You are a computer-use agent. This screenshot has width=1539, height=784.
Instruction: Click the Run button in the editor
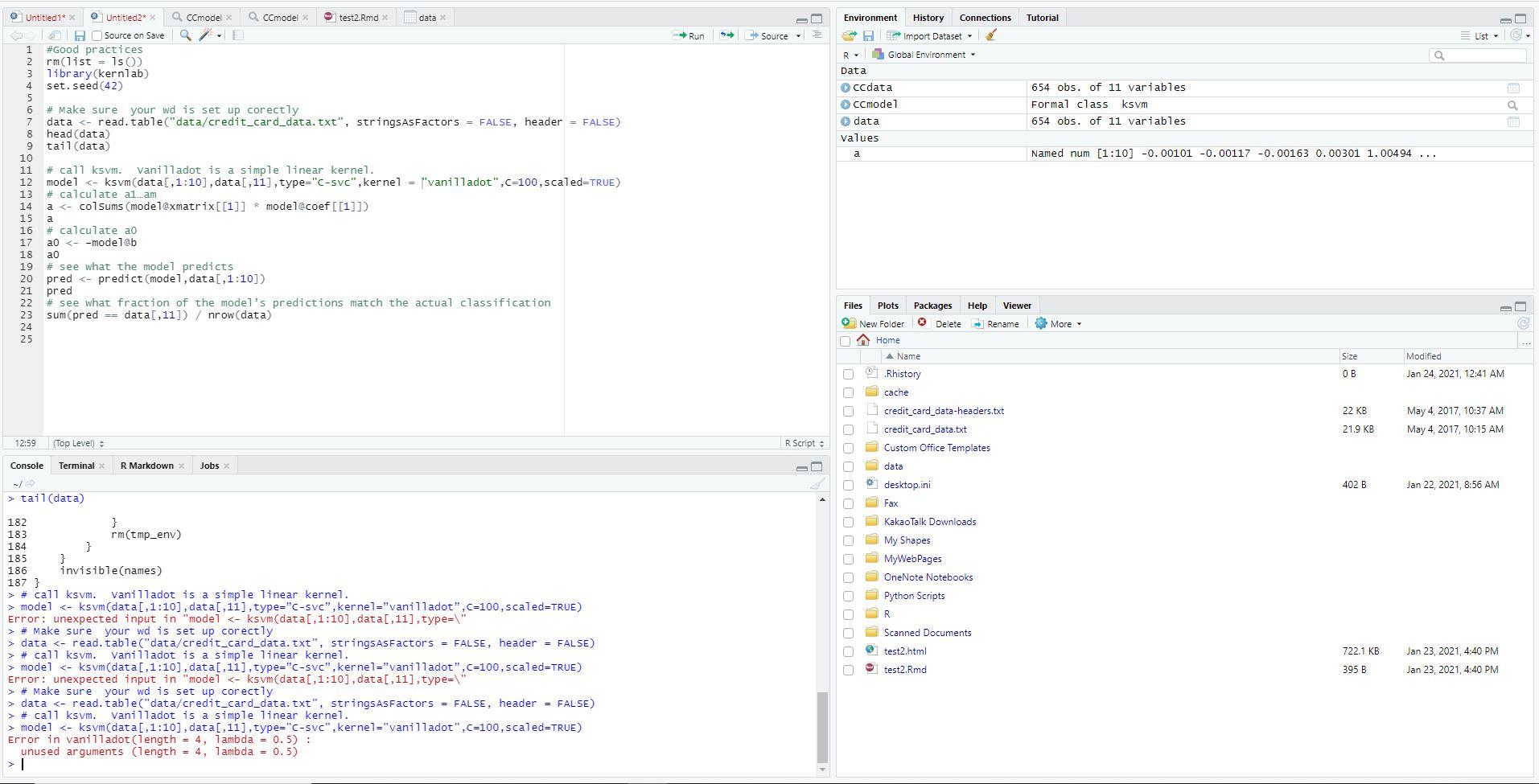click(689, 35)
